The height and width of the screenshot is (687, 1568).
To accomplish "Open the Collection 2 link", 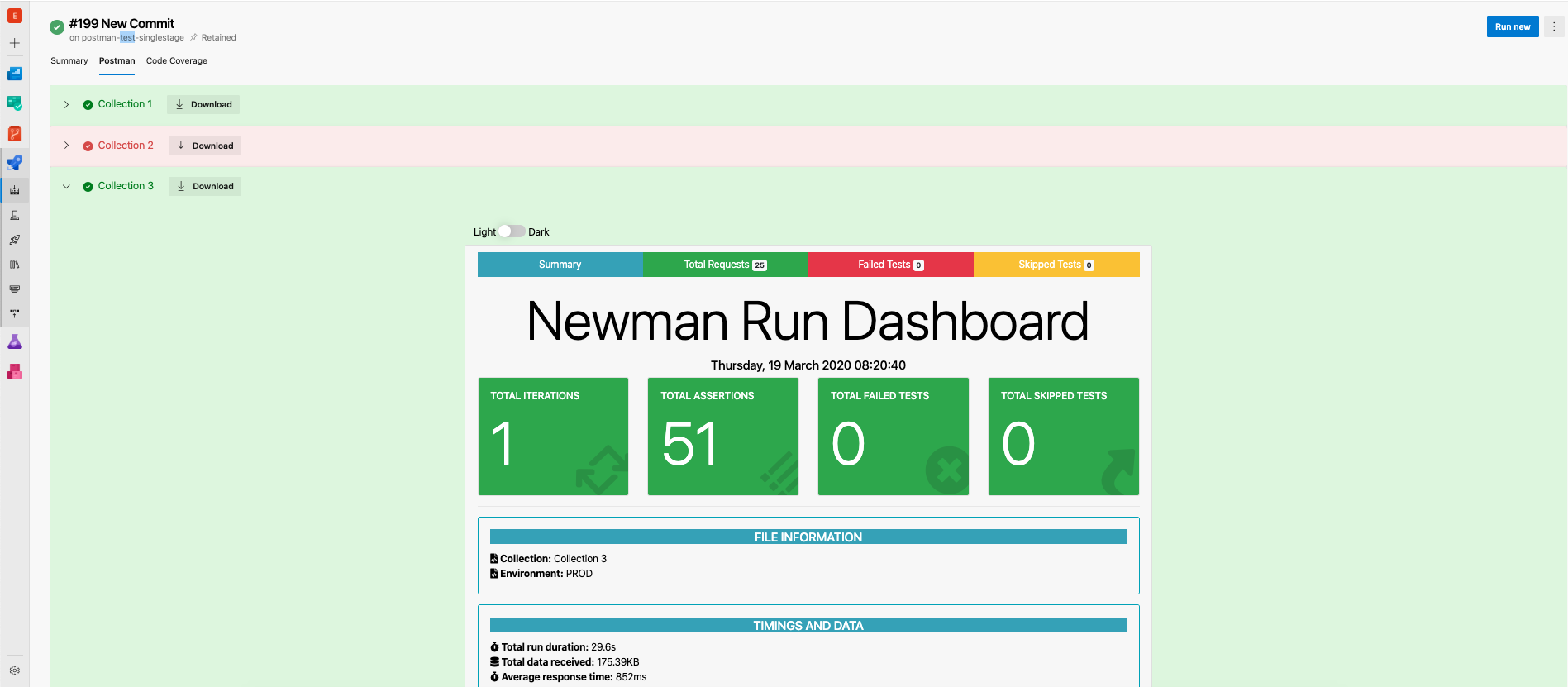I will [x=126, y=146].
